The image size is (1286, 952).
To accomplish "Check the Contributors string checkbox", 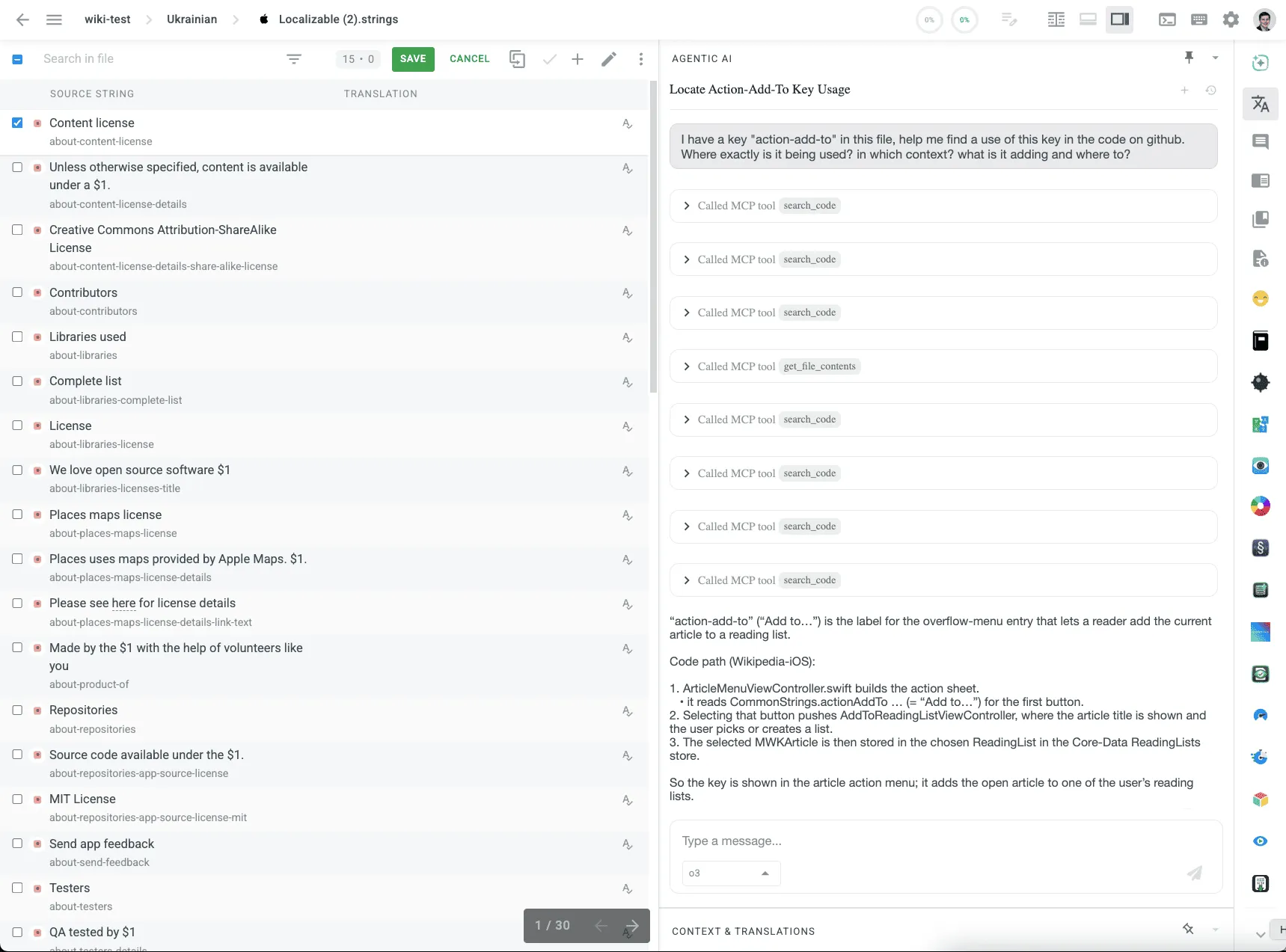I will 17,292.
